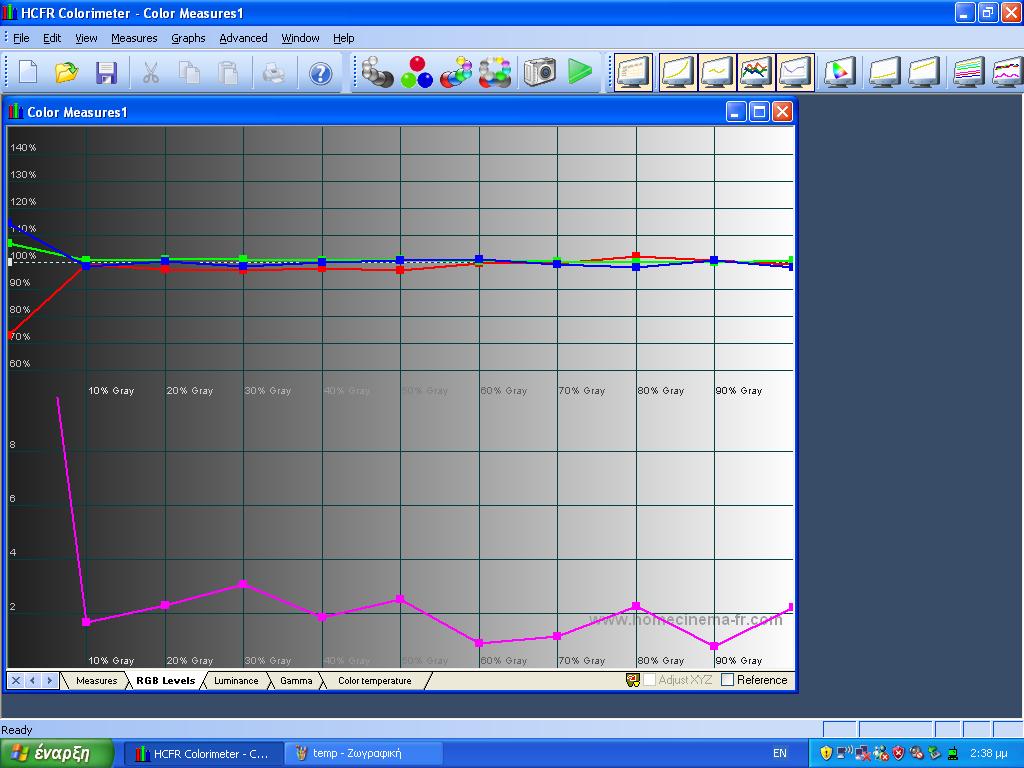1024x768 pixels.
Task: Toggle the Adjust XYZ checkbox
Action: (x=649, y=680)
